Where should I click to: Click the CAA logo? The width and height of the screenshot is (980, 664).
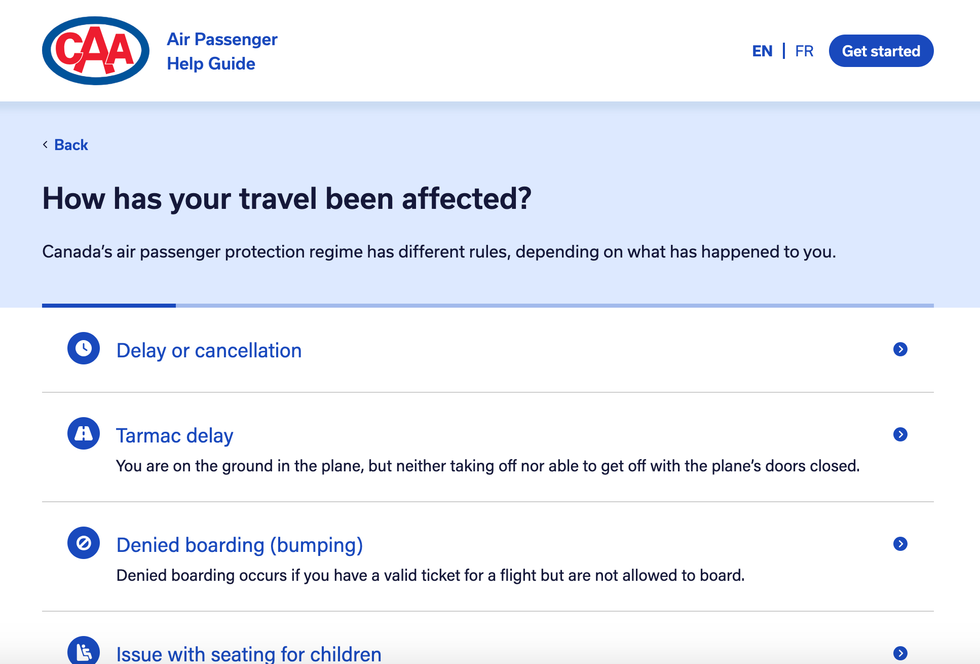click(x=96, y=51)
